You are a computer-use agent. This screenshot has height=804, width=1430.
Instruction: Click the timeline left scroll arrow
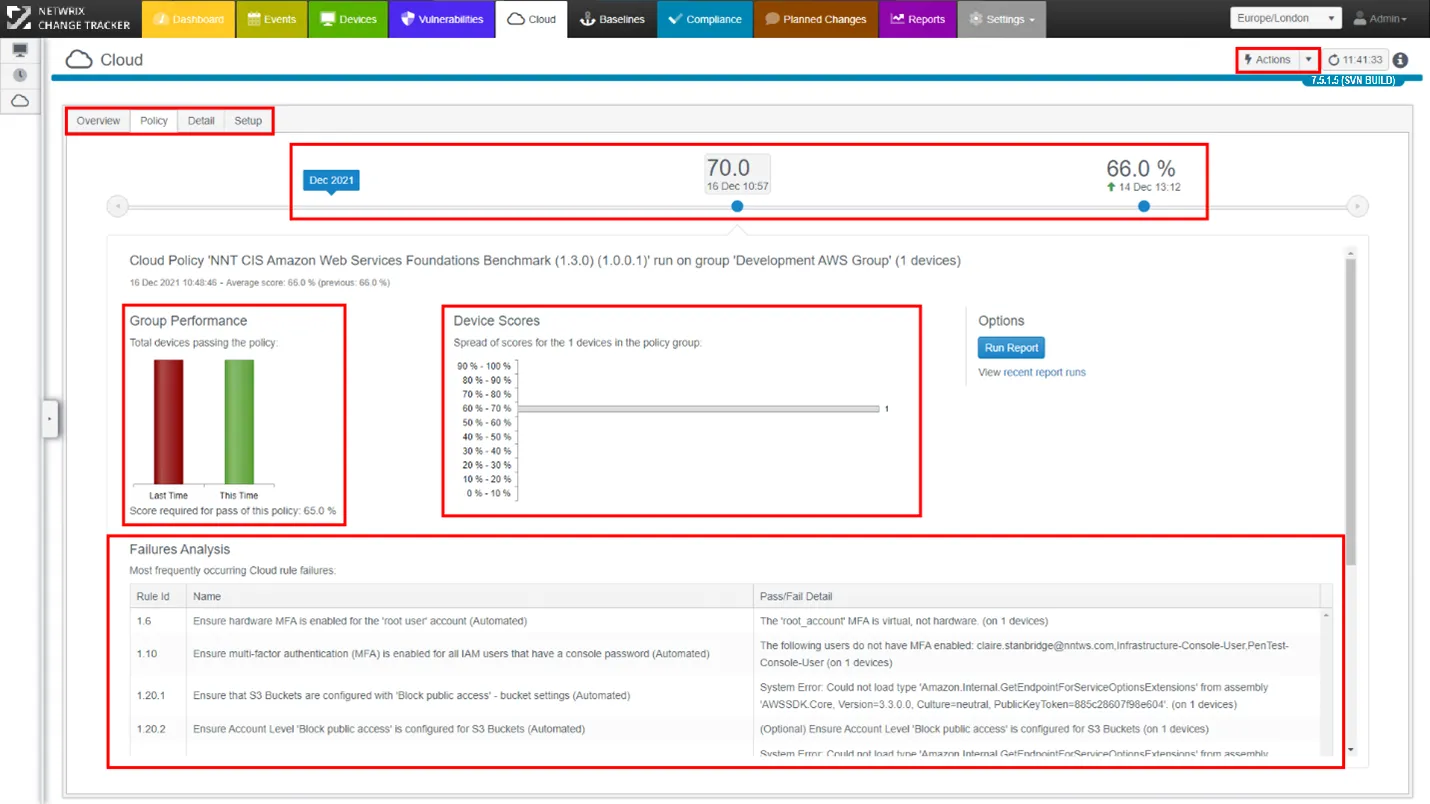click(x=118, y=207)
